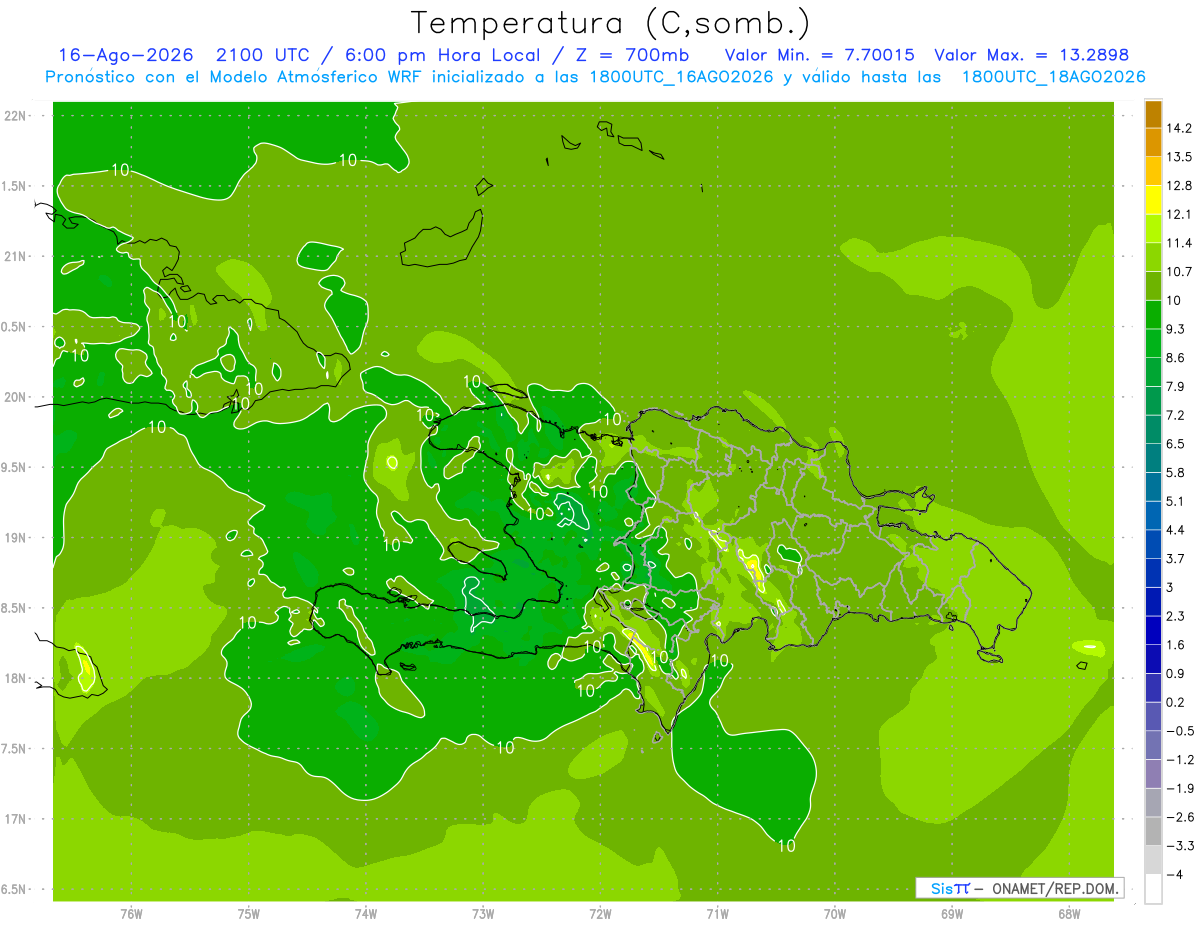
Task: Click the '68W' longitude axis label
Action: pyautogui.click(x=1068, y=913)
